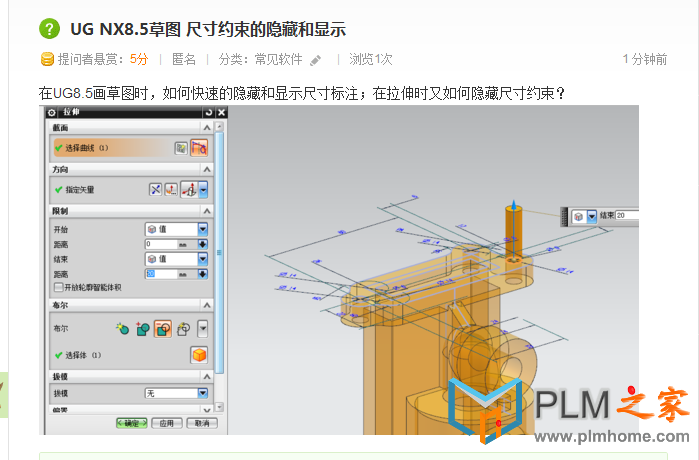Choose the boolean unite icon with red plus
Viewport: 699px width, 460px height.
pyautogui.click(x=143, y=329)
